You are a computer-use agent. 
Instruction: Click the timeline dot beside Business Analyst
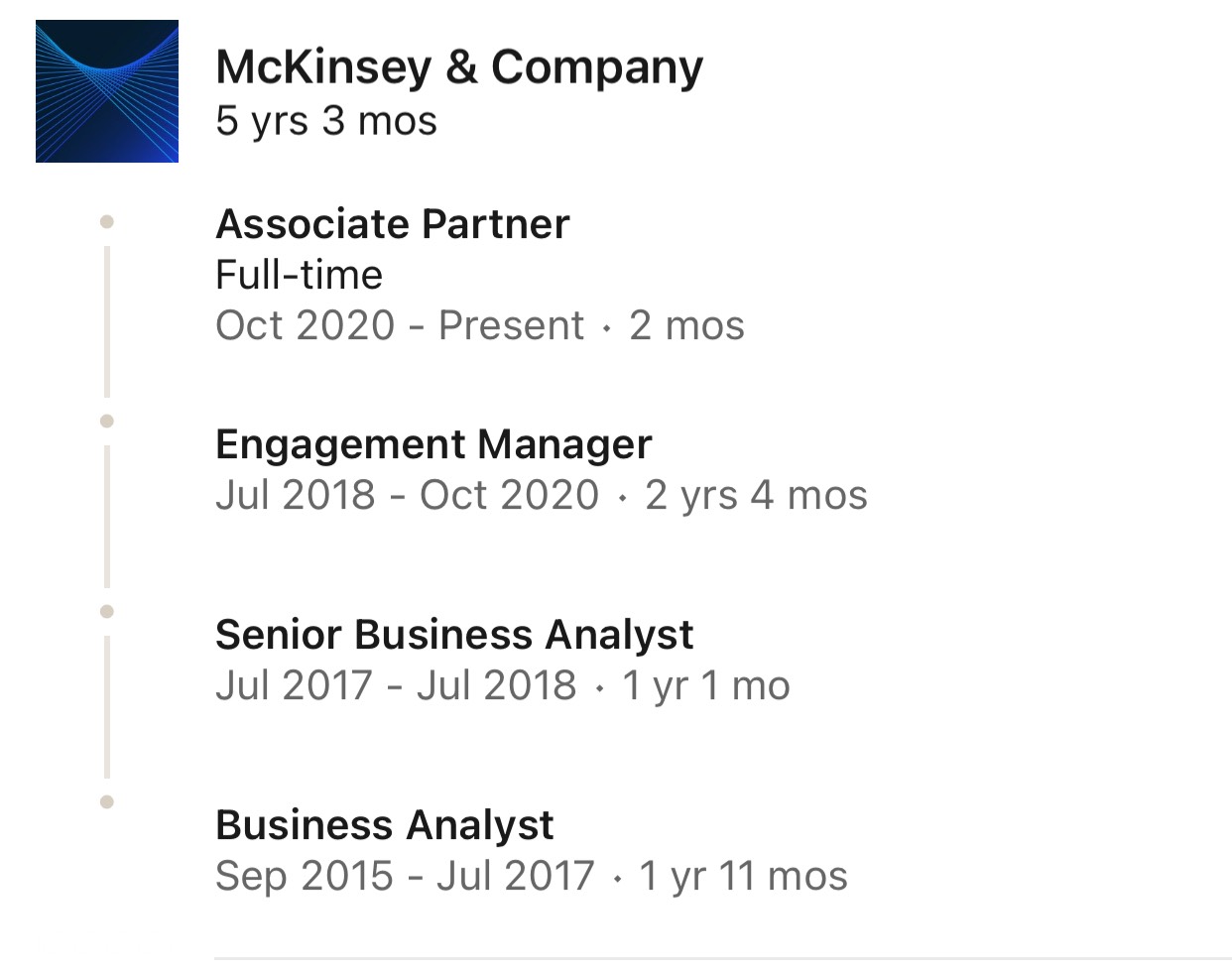tap(107, 801)
